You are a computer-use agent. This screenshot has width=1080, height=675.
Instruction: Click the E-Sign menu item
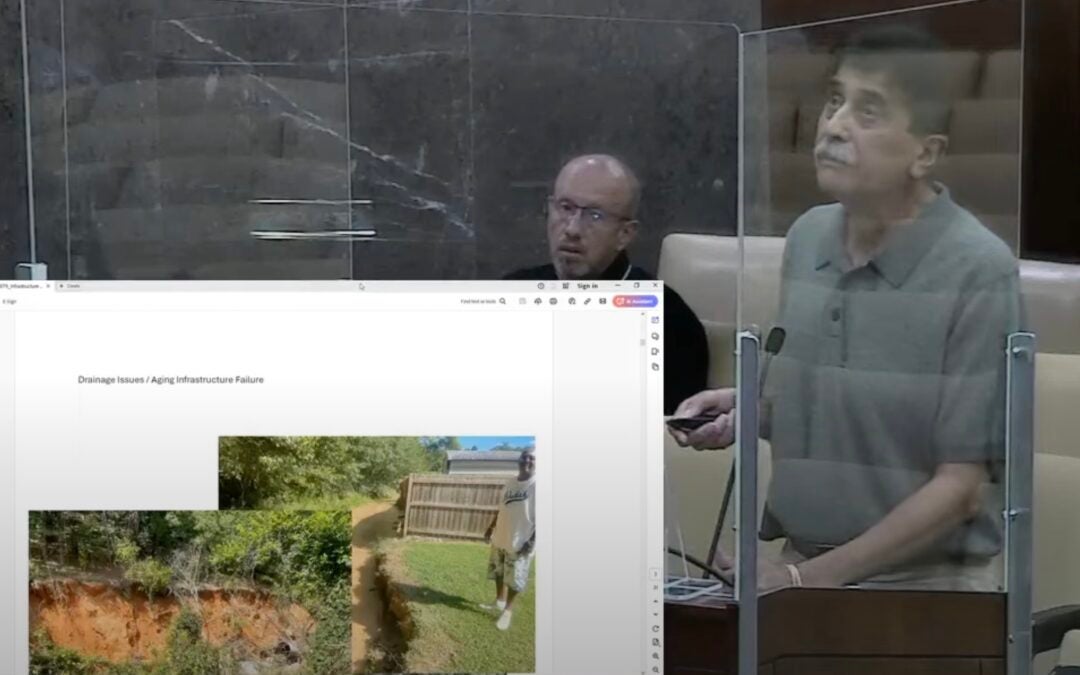point(9,301)
